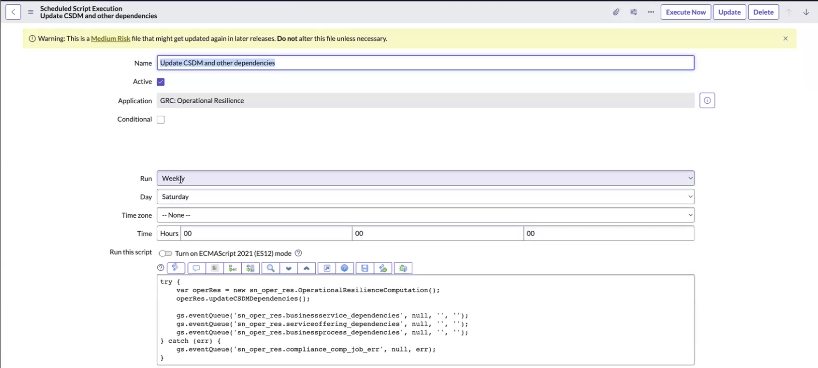This screenshot has width=818, height=368.
Task: Go to previous record with up arrow
Action: tap(789, 12)
